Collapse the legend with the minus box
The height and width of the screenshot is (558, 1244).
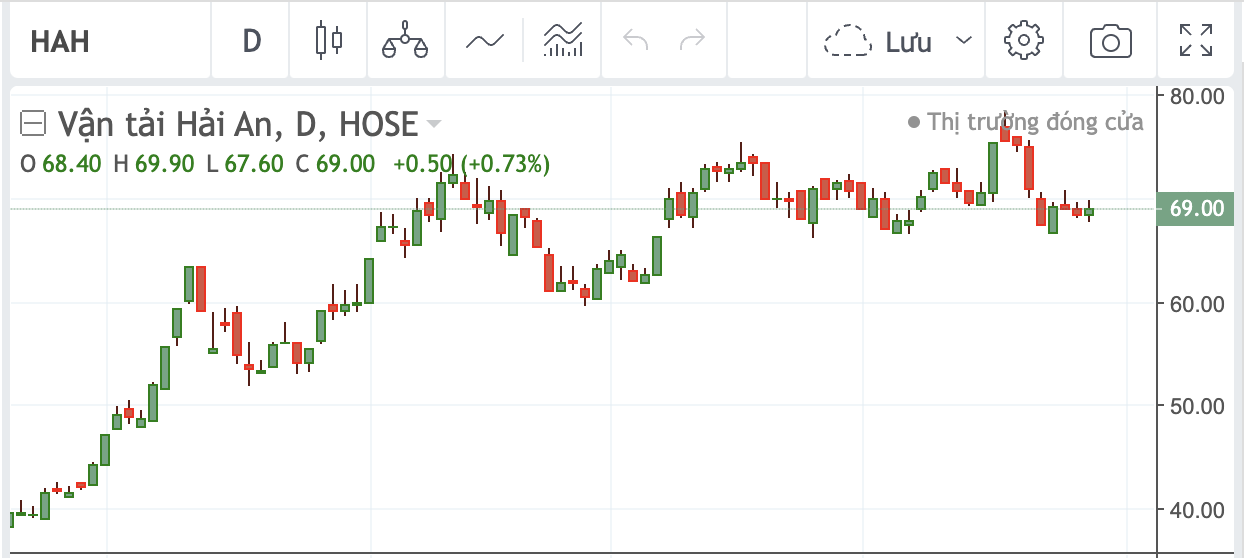point(33,124)
